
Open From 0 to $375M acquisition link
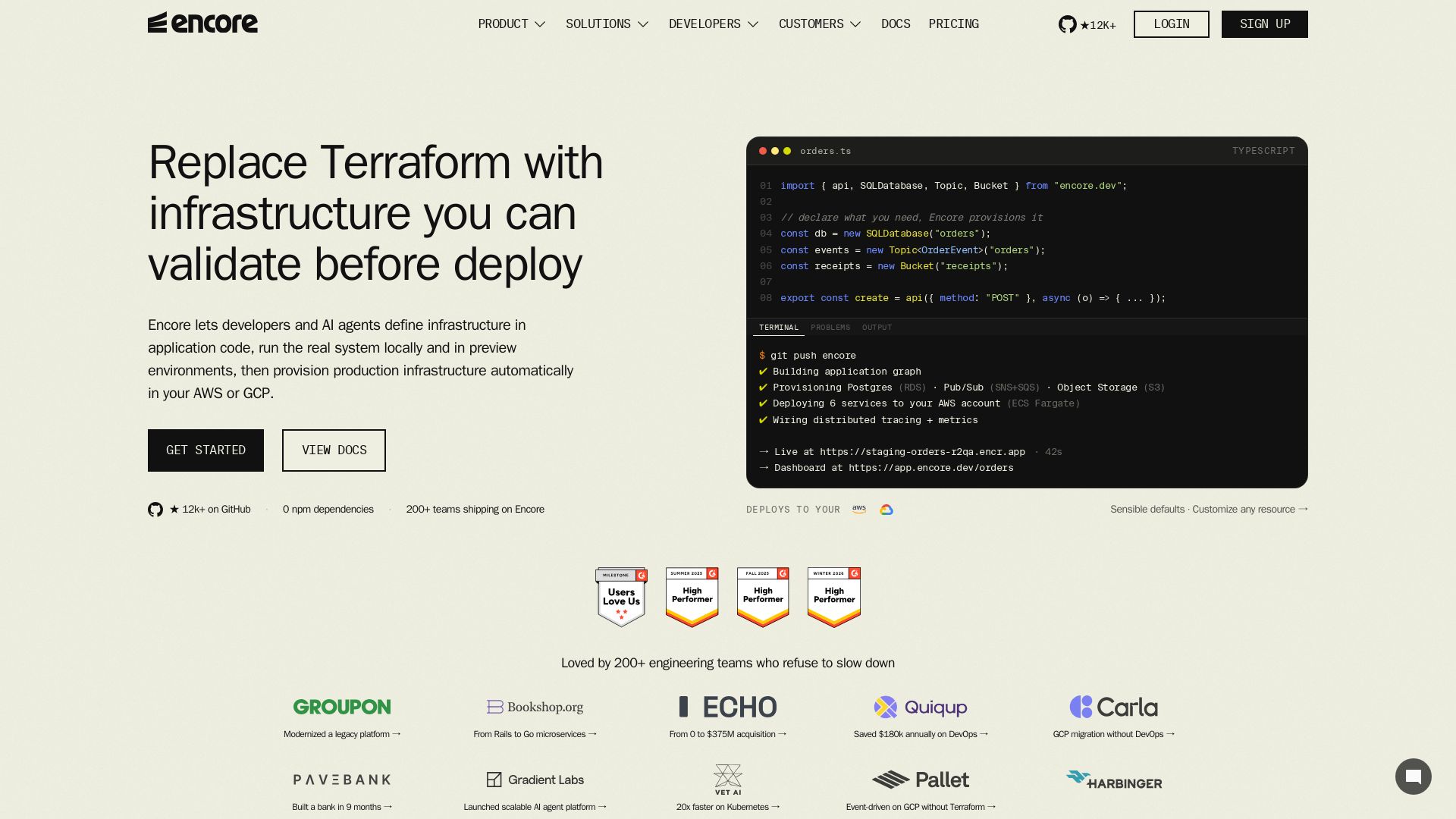[x=728, y=734]
